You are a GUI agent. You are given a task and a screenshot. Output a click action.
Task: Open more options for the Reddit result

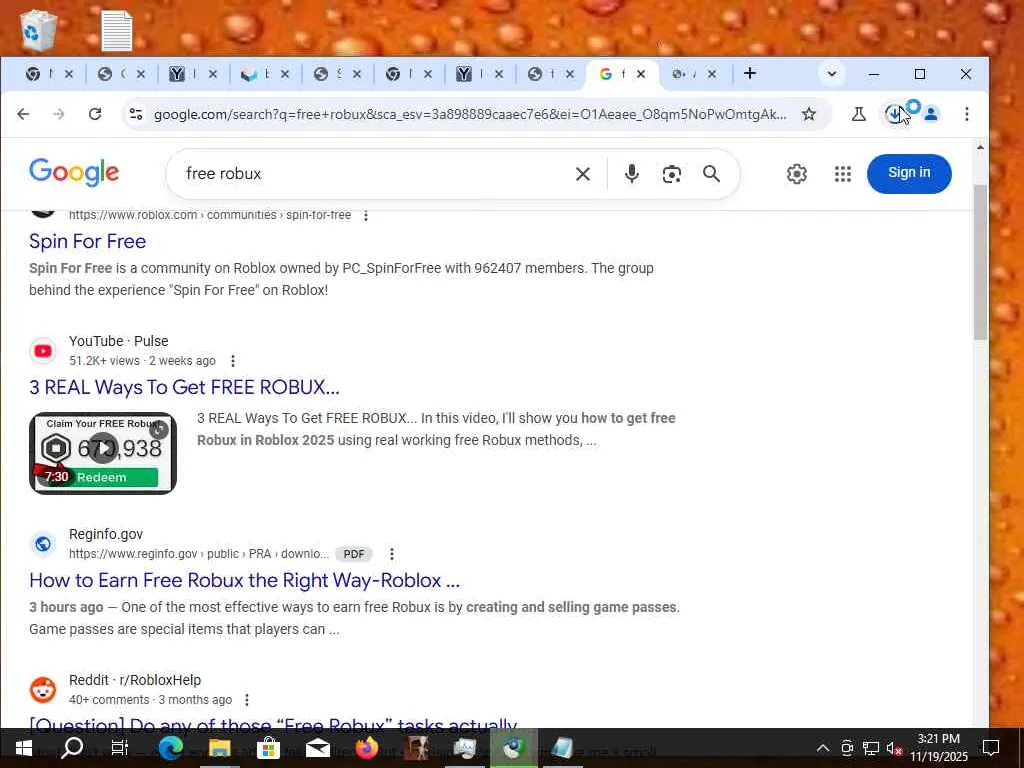click(246, 699)
